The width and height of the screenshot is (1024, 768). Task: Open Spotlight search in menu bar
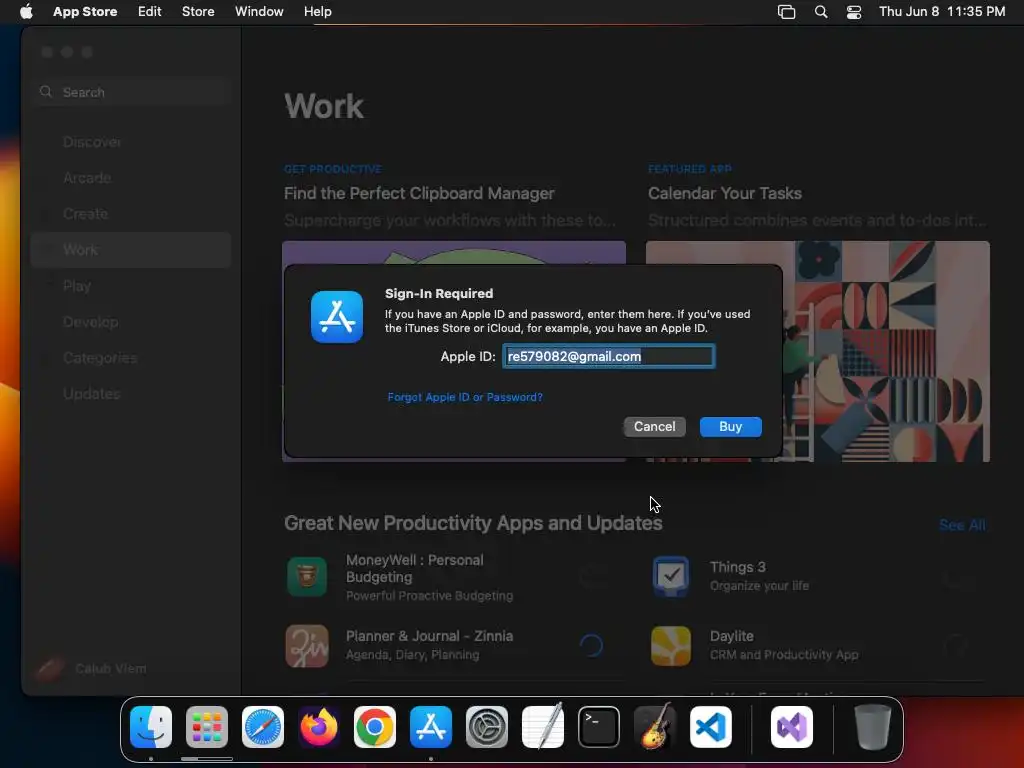point(821,12)
